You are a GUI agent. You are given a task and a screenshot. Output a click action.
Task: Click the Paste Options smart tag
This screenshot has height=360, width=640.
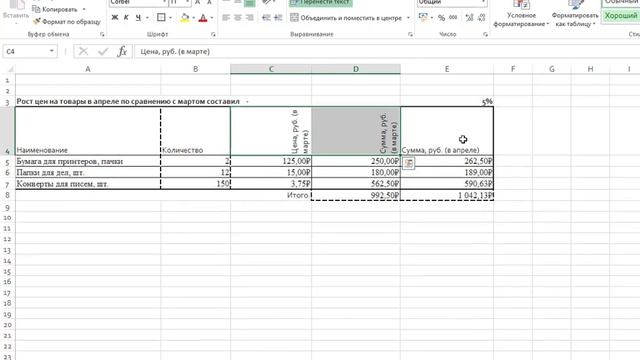point(409,163)
